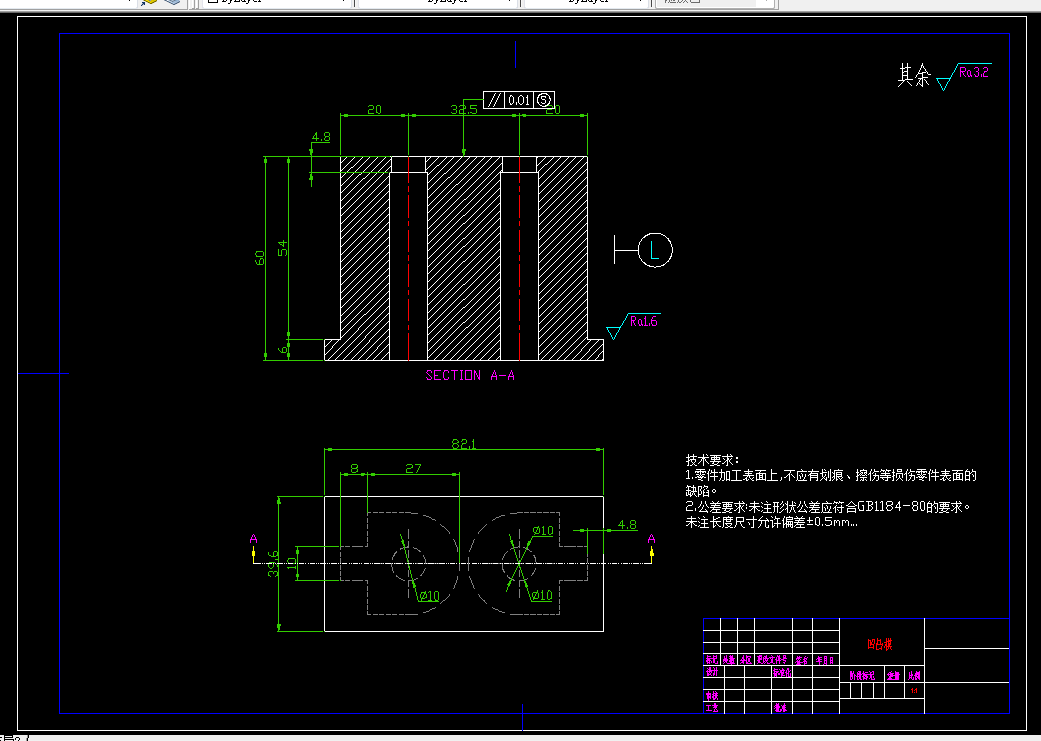
Task: Select the 54 dimension text
Action: [x=283, y=248]
